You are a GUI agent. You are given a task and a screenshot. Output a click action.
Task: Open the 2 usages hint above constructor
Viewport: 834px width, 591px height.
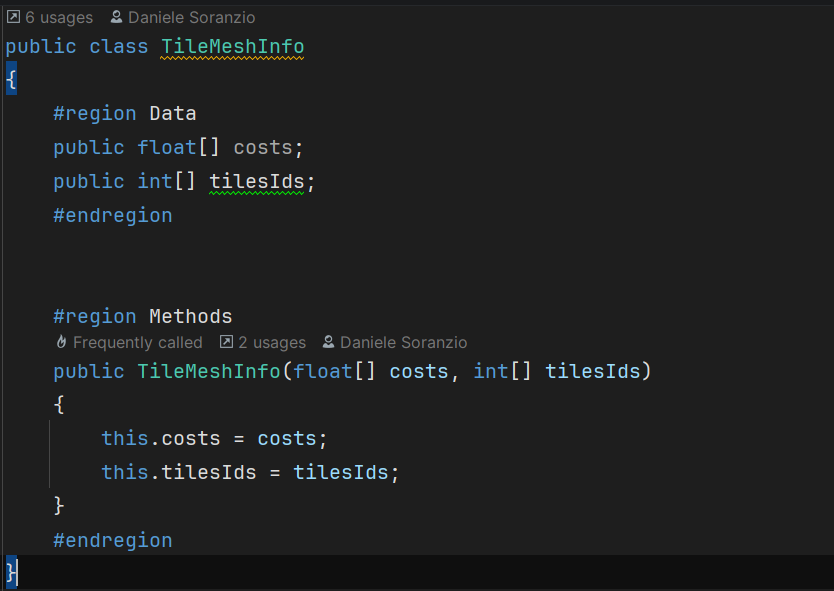(x=272, y=343)
